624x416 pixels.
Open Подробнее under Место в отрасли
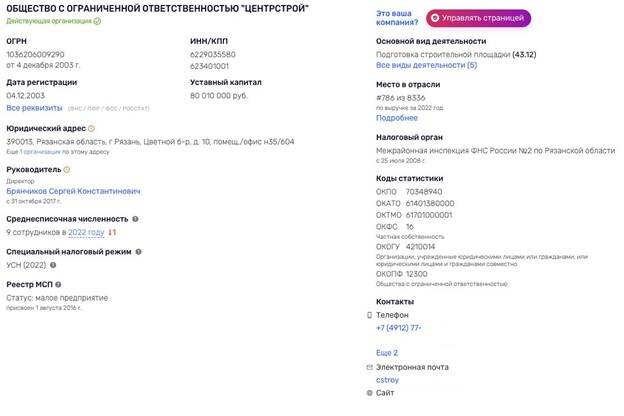(x=397, y=117)
